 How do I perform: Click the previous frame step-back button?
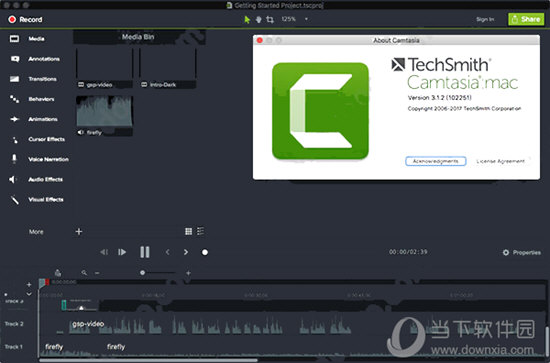pos(104,252)
